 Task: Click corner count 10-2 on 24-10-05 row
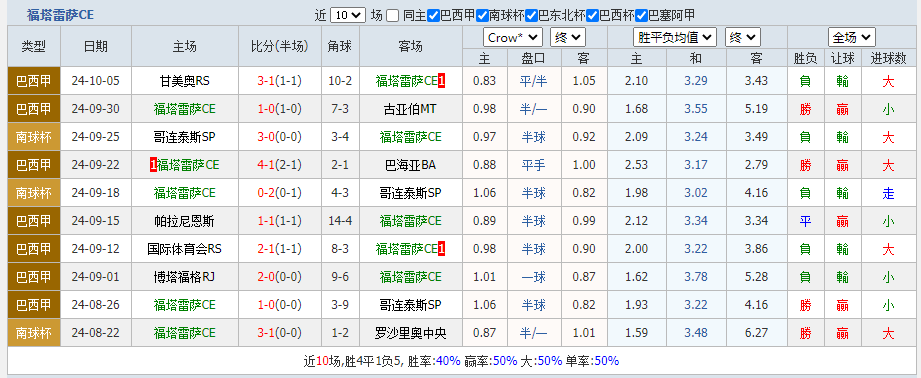coord(341,81)
